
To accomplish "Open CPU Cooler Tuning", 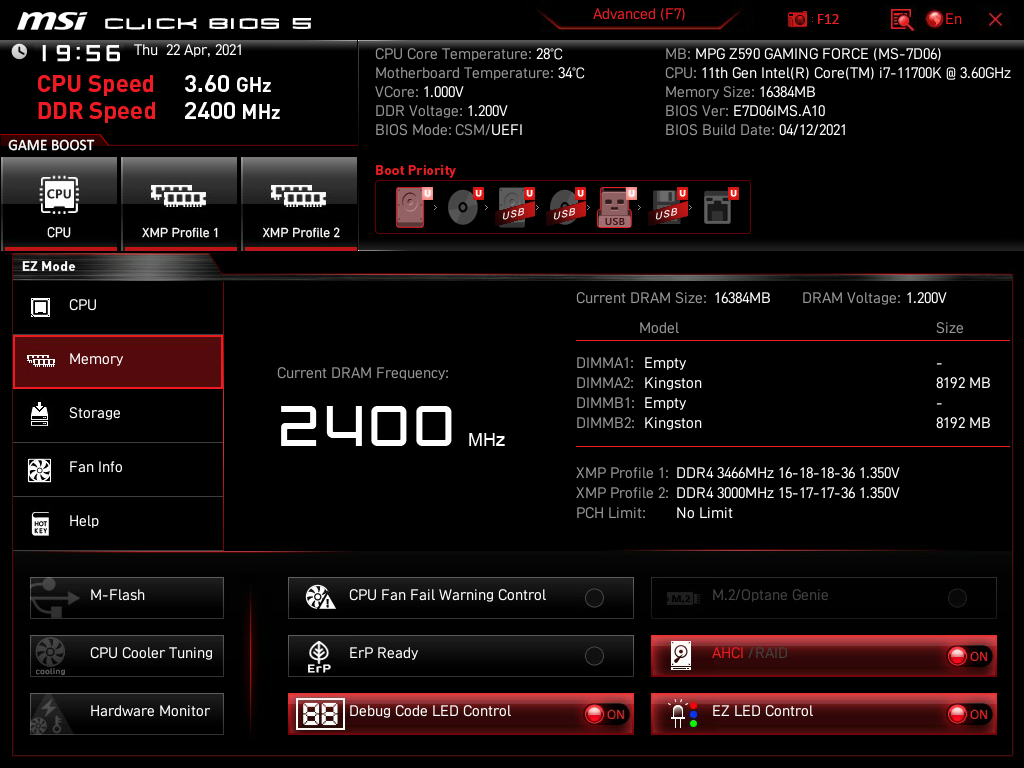I will coord(127,656).
